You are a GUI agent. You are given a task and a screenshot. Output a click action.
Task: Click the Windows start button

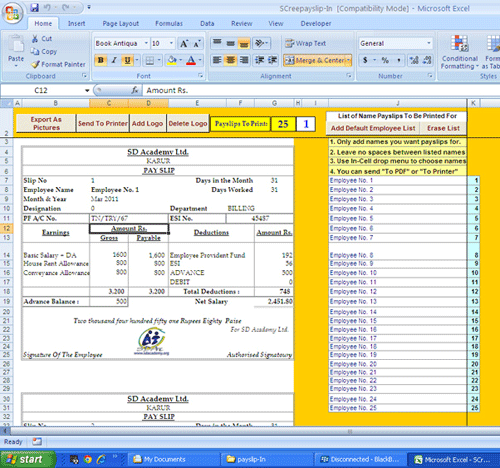(x=28, y=459)
